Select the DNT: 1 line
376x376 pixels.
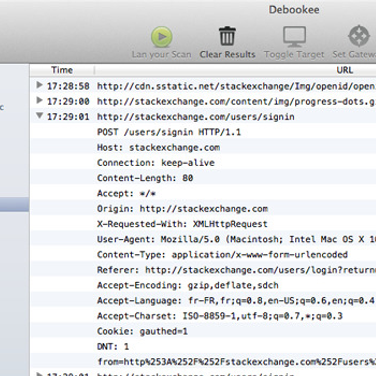113,347
